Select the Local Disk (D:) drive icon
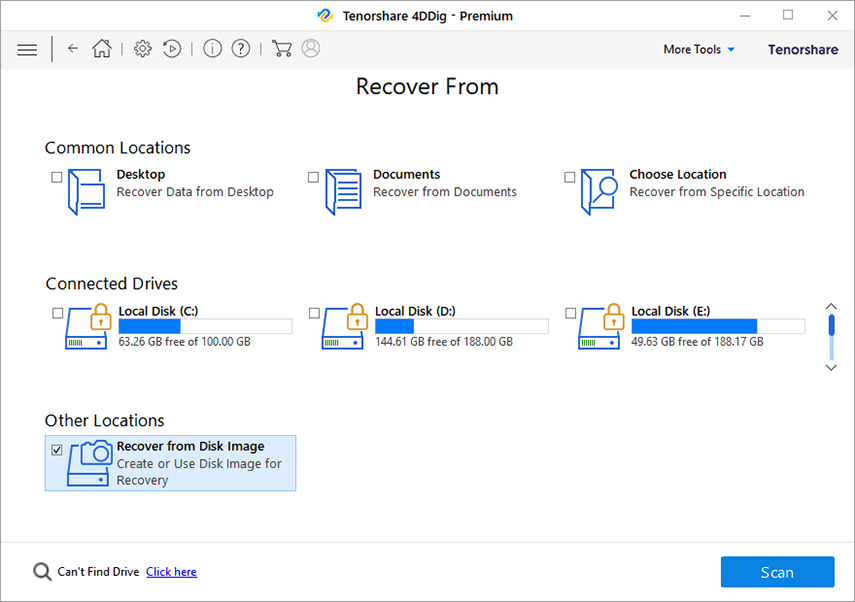The height and width of the screenshot is (602, 855). [345, 326]
